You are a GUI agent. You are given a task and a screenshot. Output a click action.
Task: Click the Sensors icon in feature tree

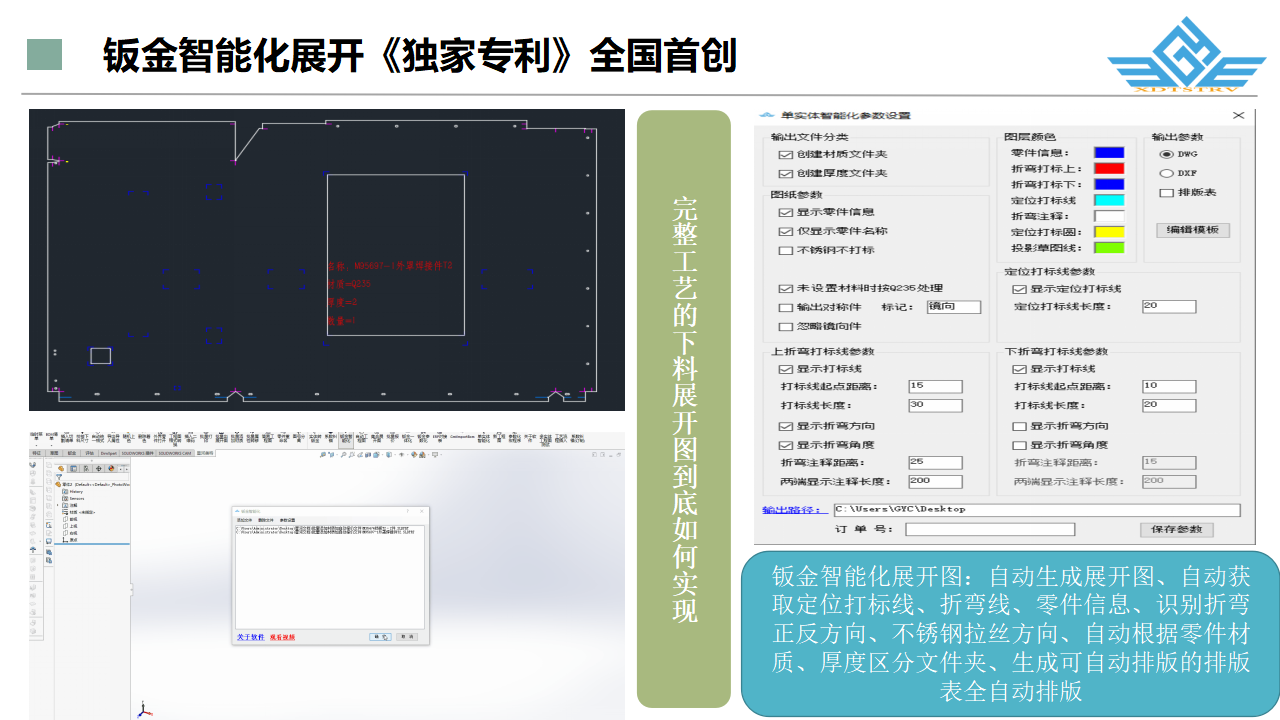point(65,499)
